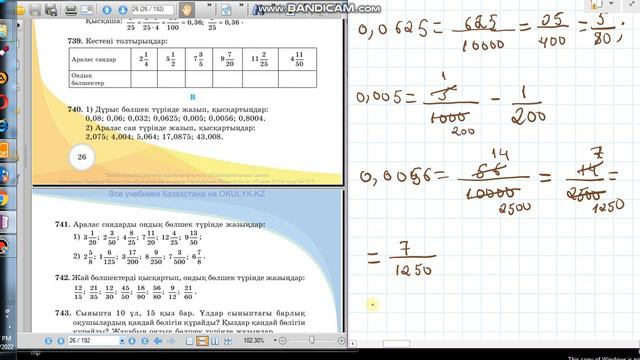Go to next page with top down arrow
The image size is (640, 360).
[122, 10]
